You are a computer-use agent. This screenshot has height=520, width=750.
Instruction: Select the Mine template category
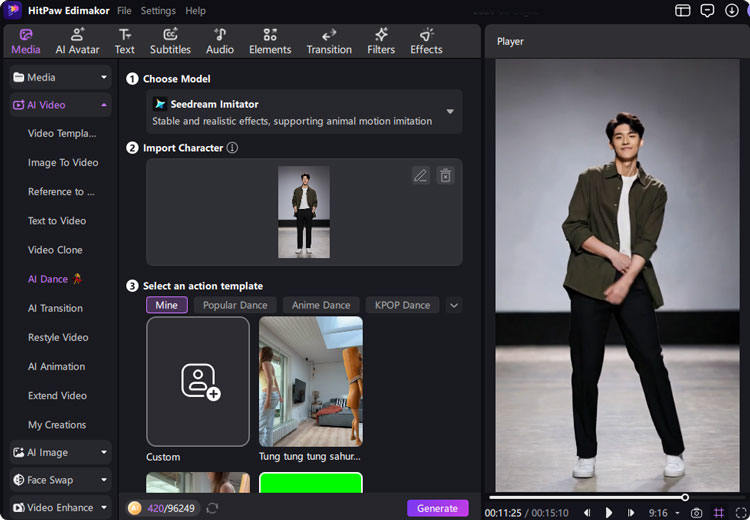click(166, 305)
